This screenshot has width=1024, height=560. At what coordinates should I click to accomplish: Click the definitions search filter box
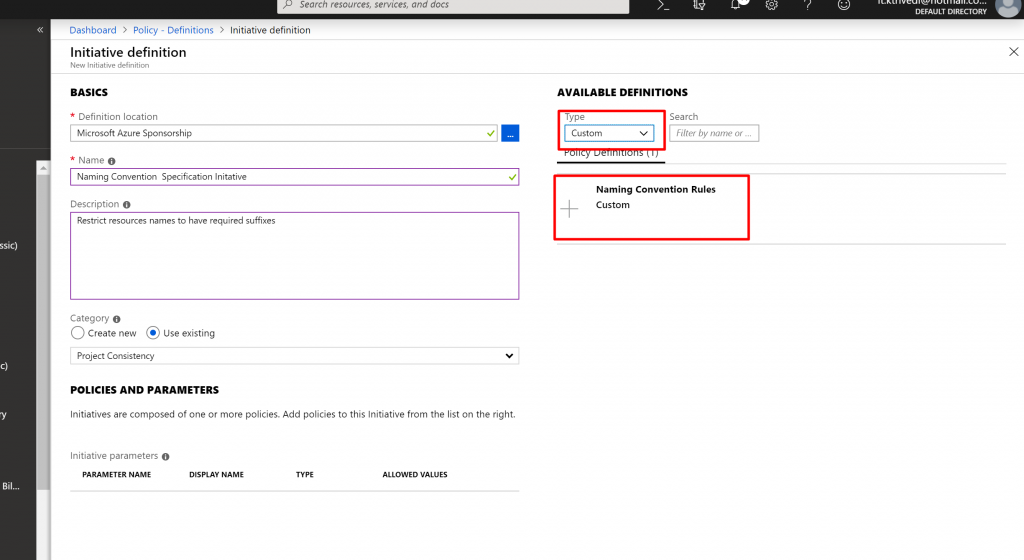714,133
